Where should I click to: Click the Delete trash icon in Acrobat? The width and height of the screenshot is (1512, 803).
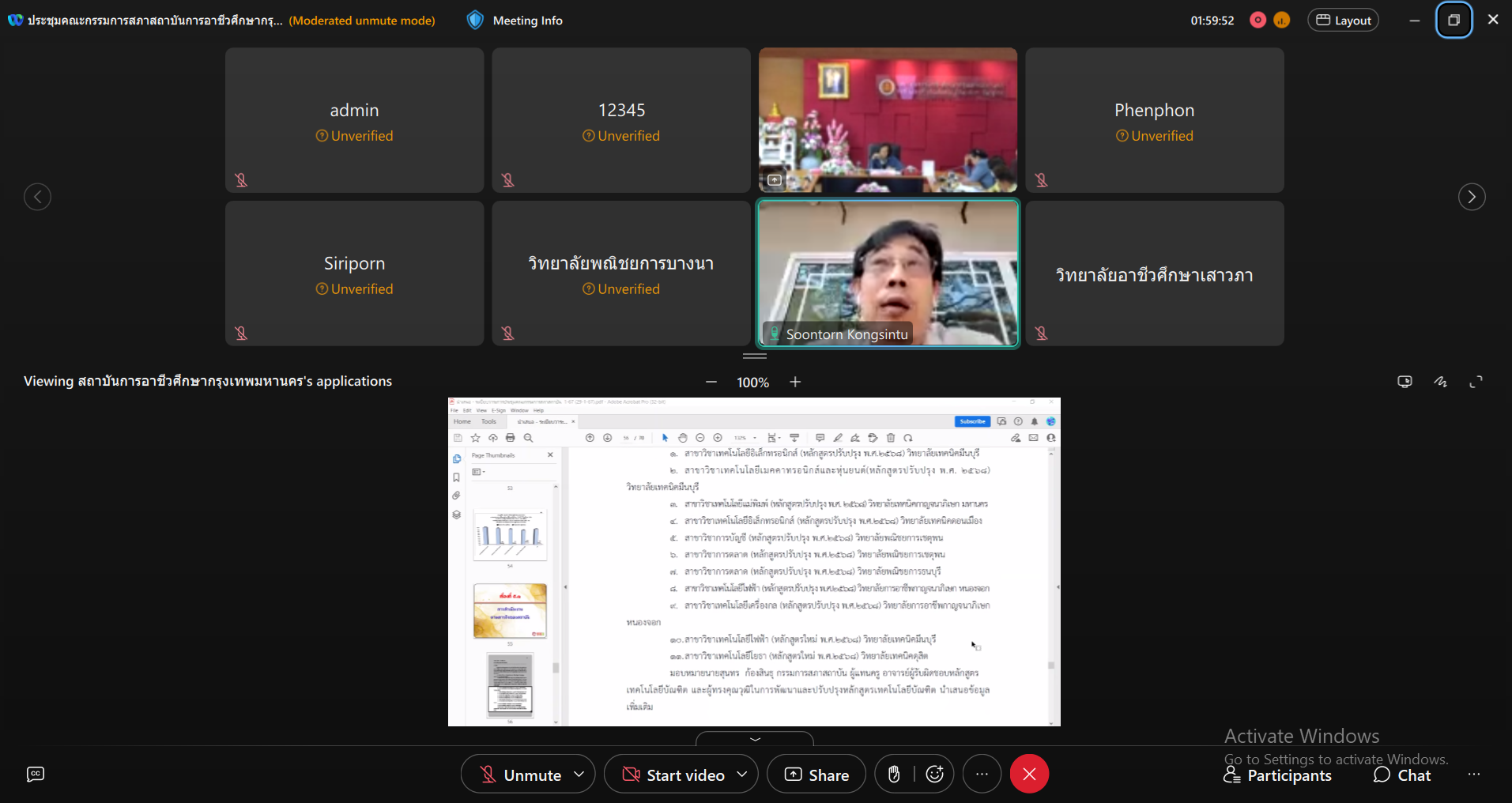tap(891, 438)
